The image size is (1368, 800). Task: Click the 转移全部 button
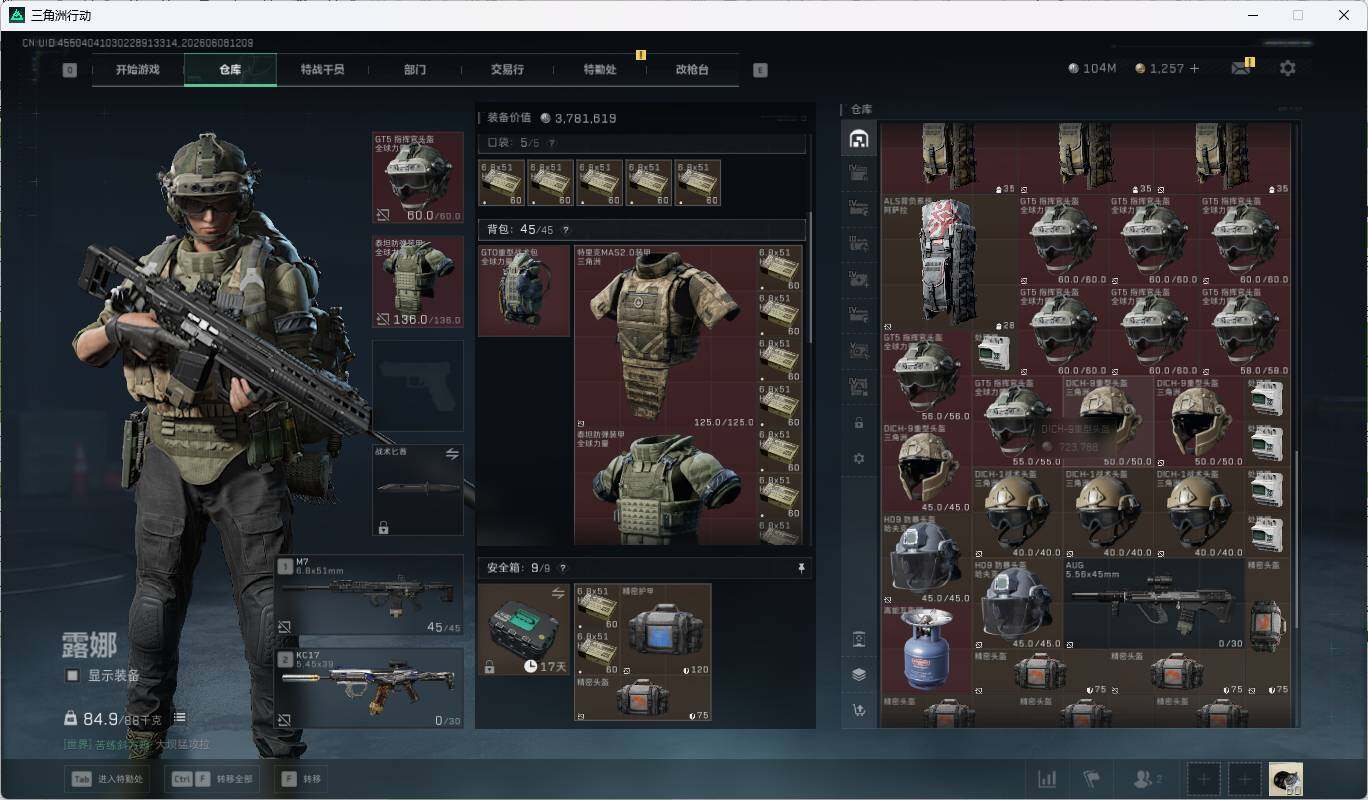click(x=212, y=779)
